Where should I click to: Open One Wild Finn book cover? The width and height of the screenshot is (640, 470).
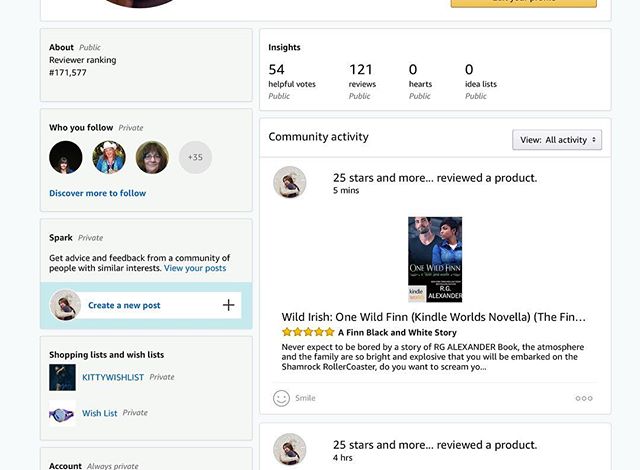(x=435, y=259)
